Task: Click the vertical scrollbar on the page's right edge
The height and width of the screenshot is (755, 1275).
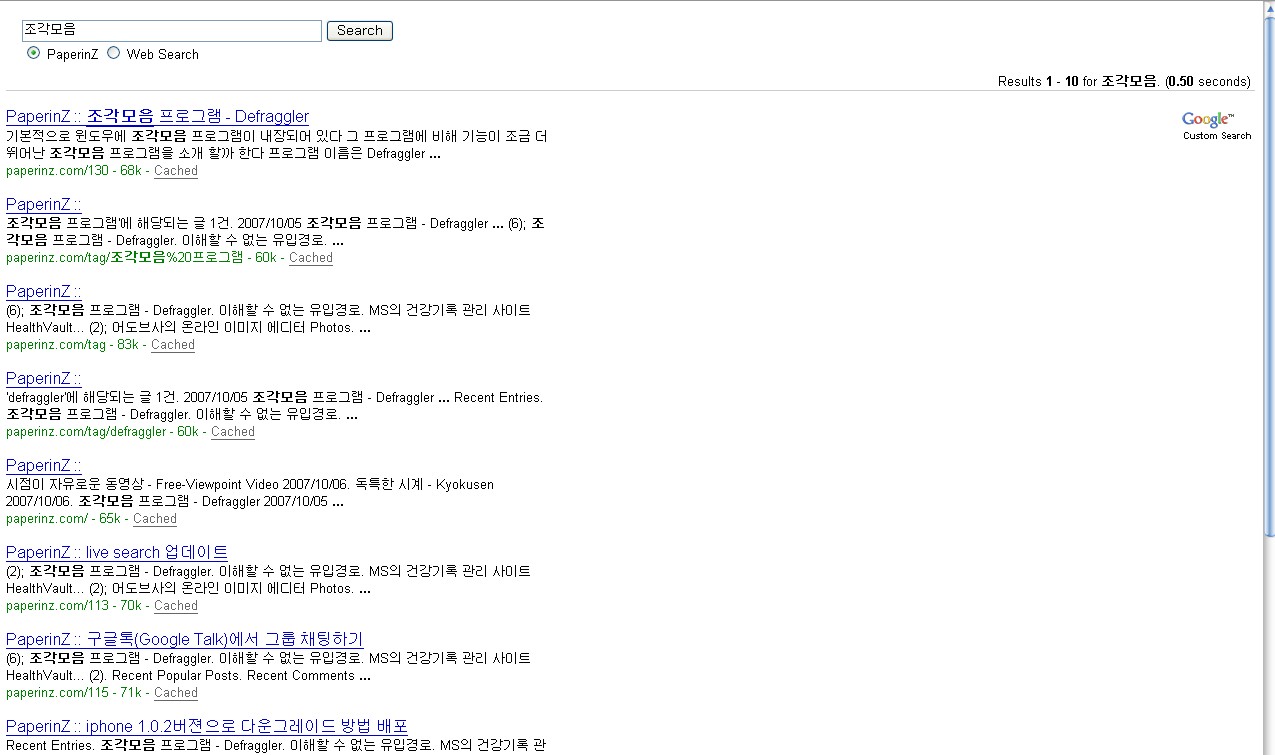Action: pos(1268,378)
